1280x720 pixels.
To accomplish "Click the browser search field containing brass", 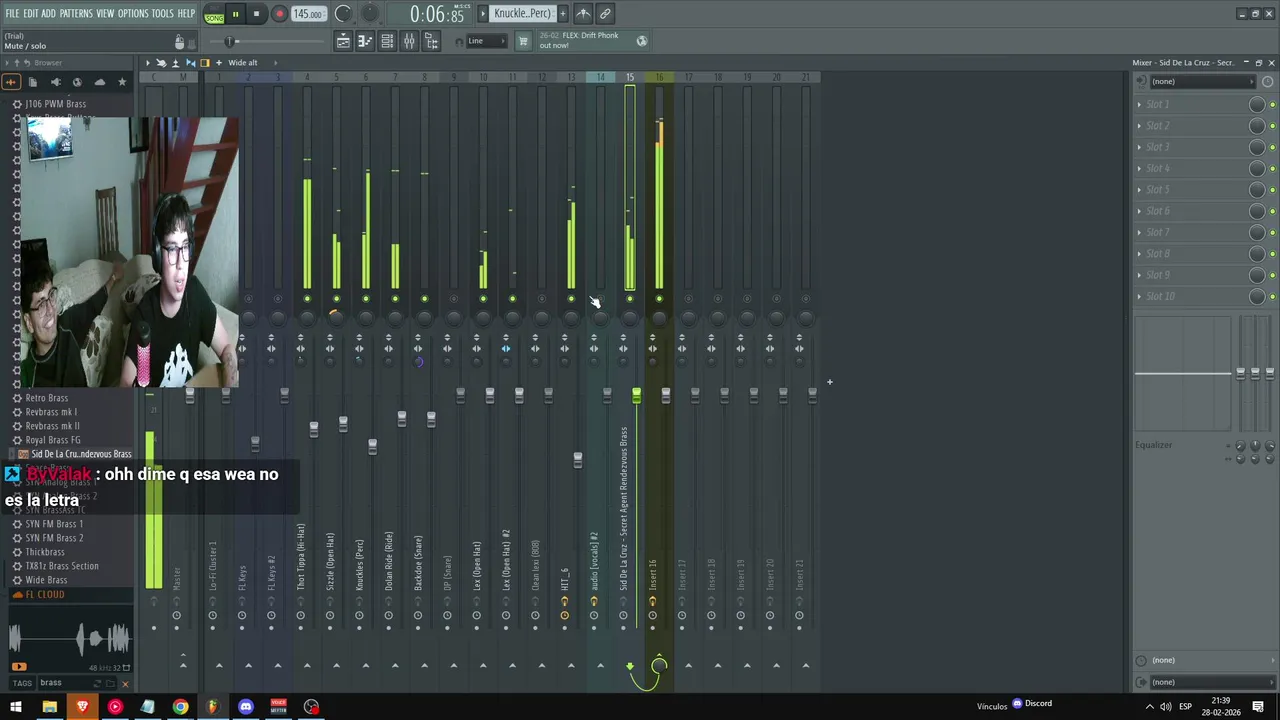I will tap(75, 683).
